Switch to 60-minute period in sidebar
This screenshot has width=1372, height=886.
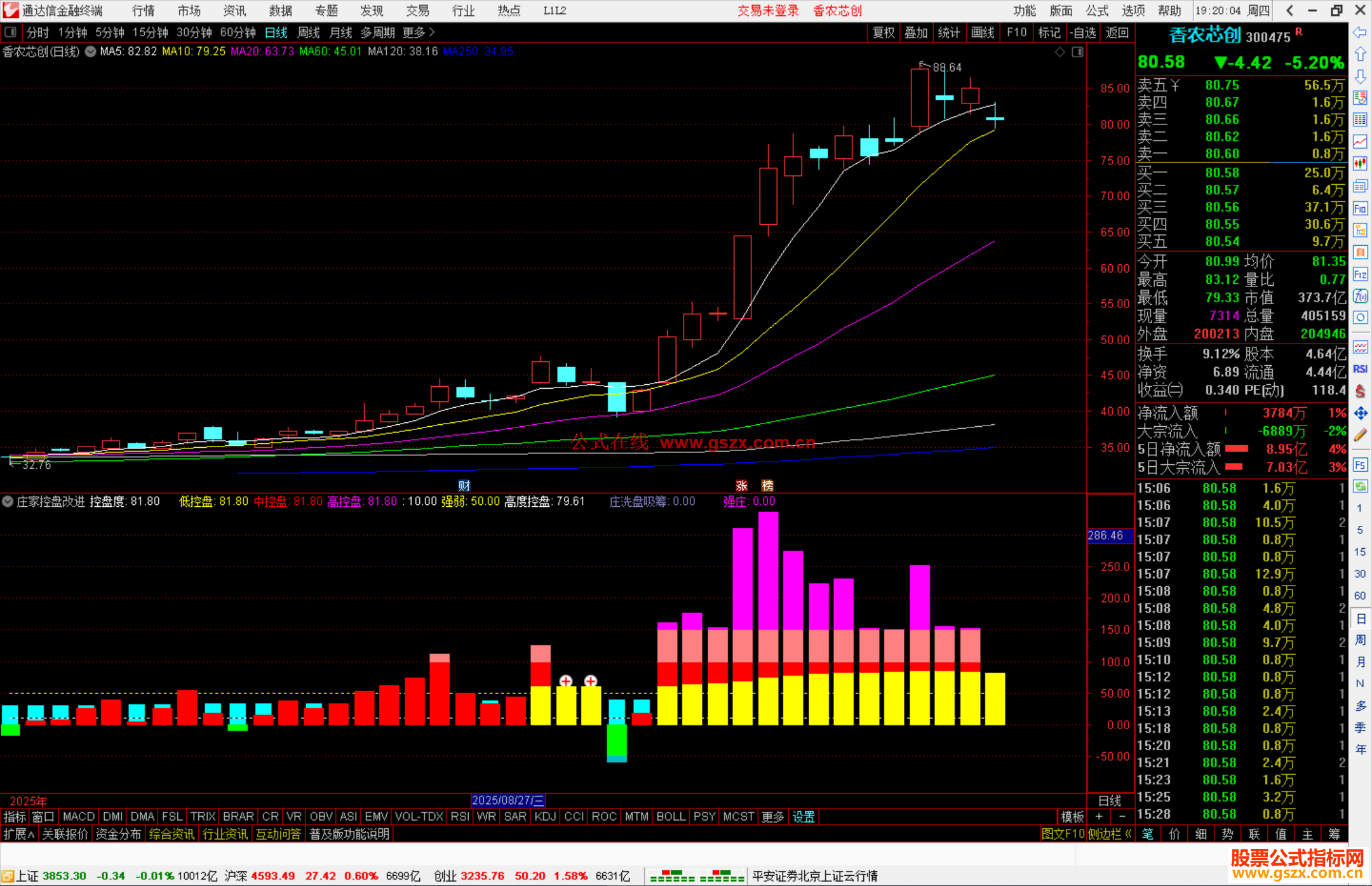[1360, 596]
